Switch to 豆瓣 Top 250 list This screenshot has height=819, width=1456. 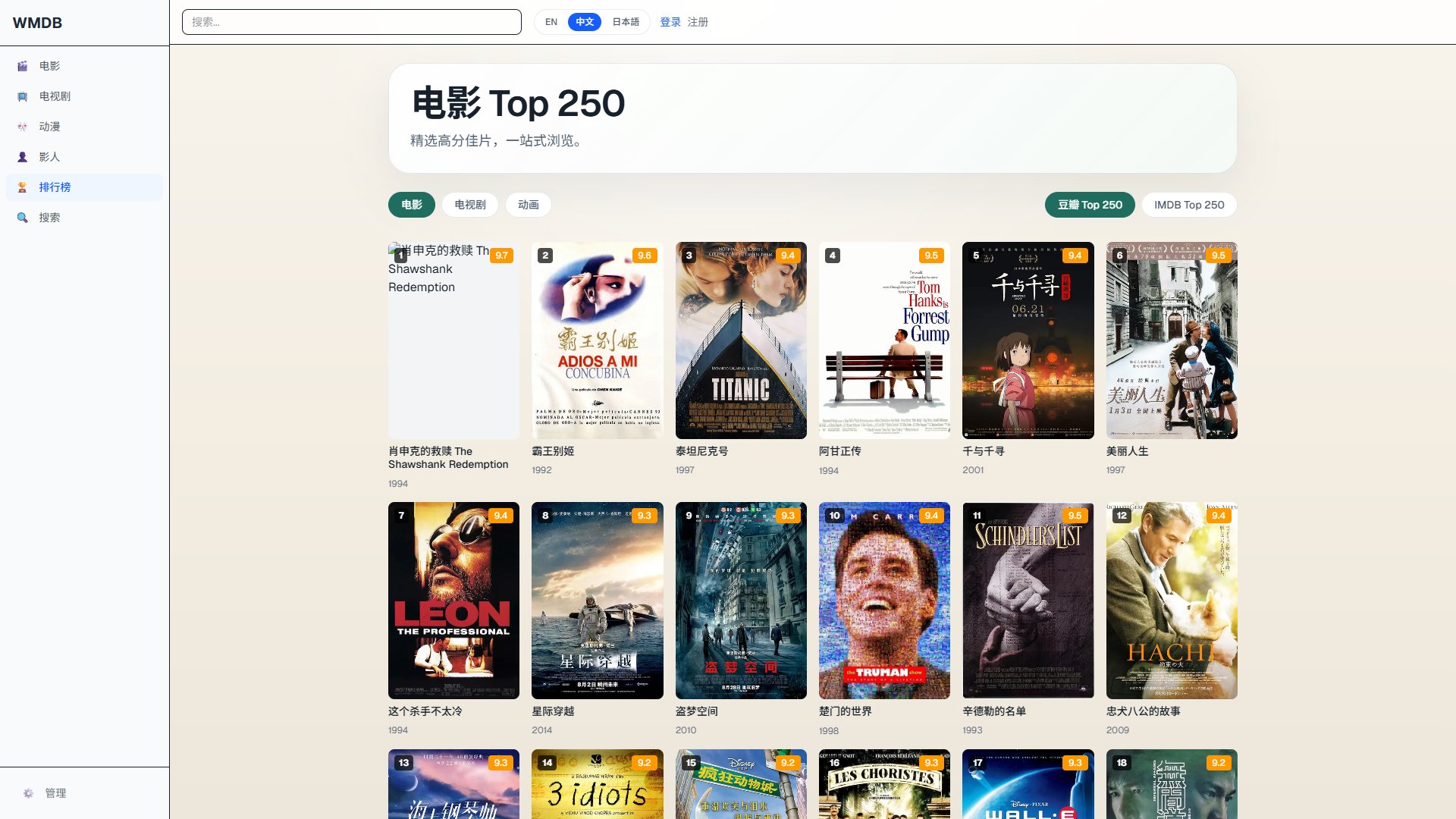tap(1090, 205)
